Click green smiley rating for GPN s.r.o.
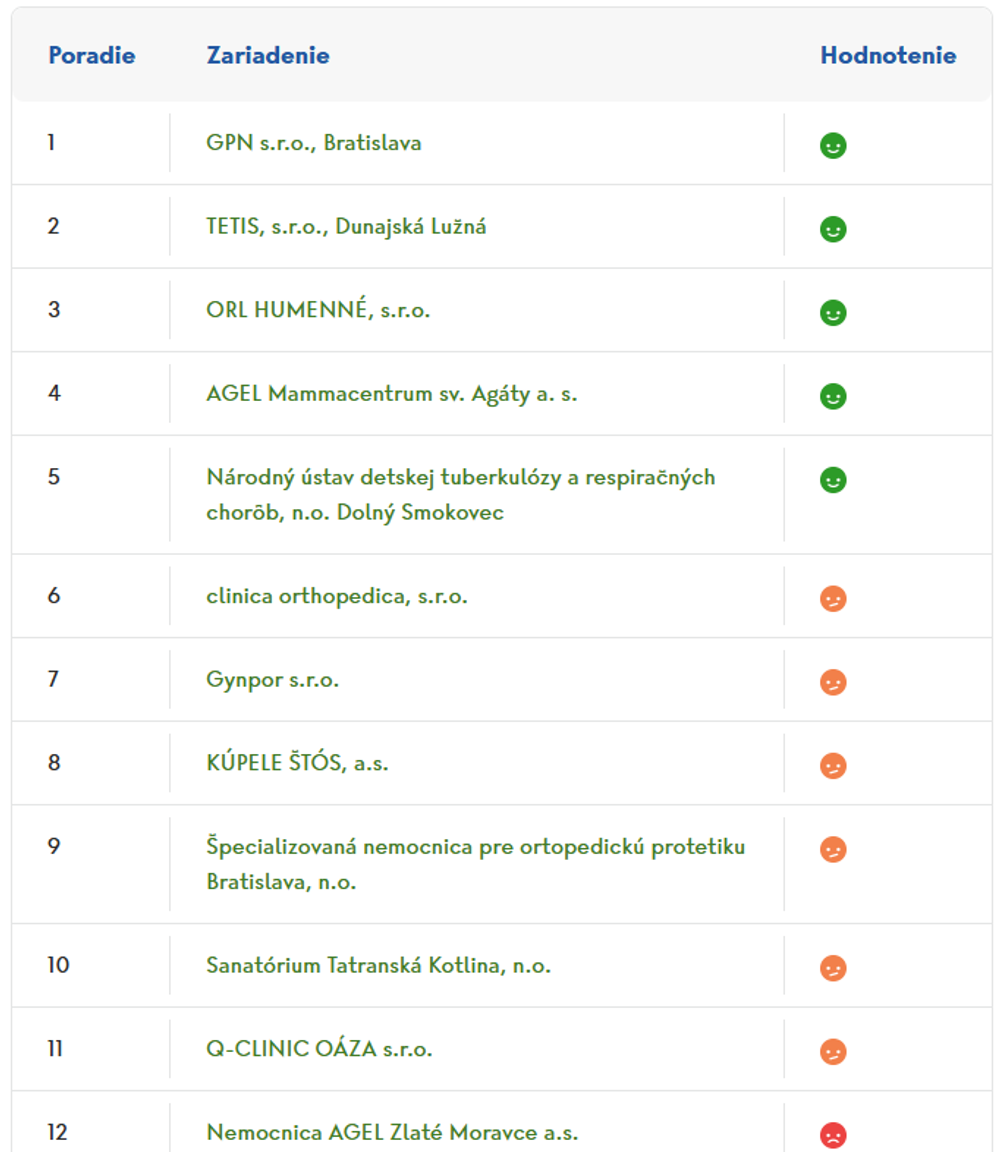1000x1152 pixels. (833, 146)
